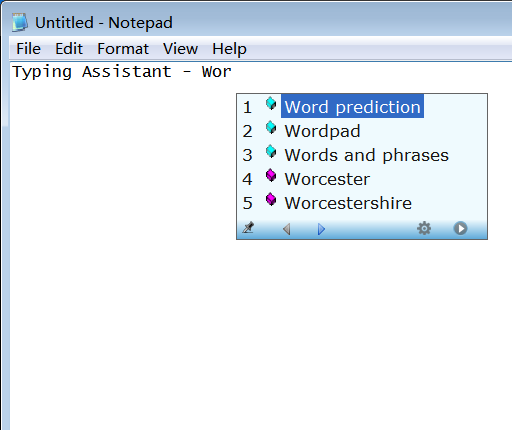Click the cyan cube icon beside Word prediction
The image size is (512, 430).
point(271,104)
